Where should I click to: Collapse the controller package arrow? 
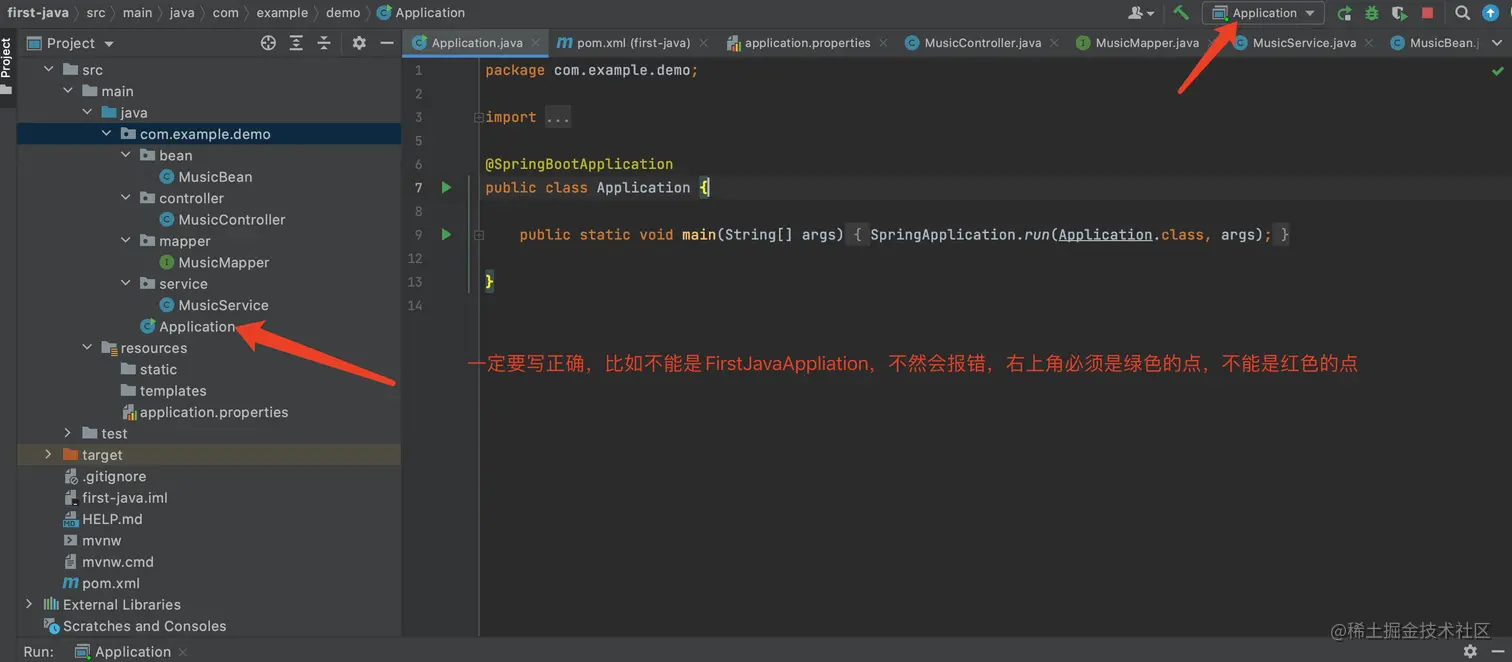[x=126, y=198]
